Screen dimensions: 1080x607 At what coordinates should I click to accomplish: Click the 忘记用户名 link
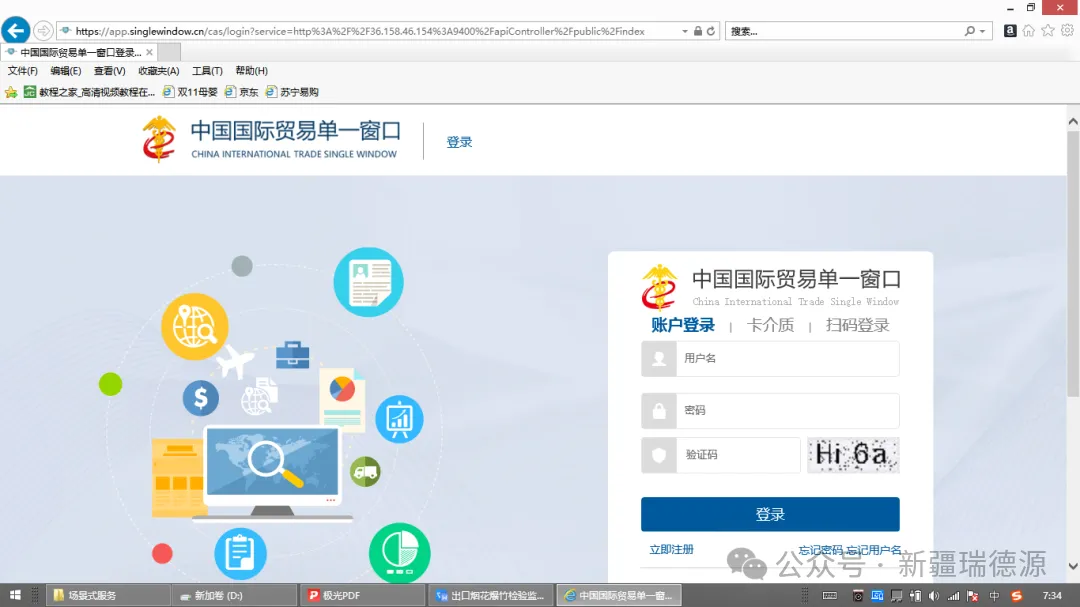click(x=874, y=550)
